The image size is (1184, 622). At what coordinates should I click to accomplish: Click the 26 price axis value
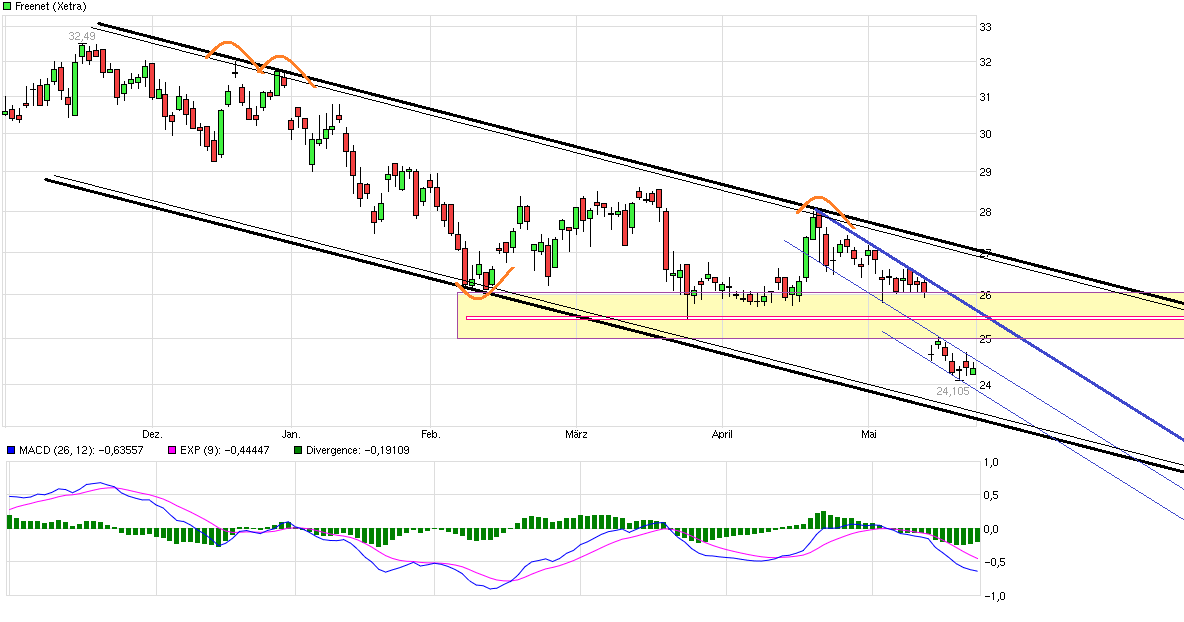pos(985,295)
